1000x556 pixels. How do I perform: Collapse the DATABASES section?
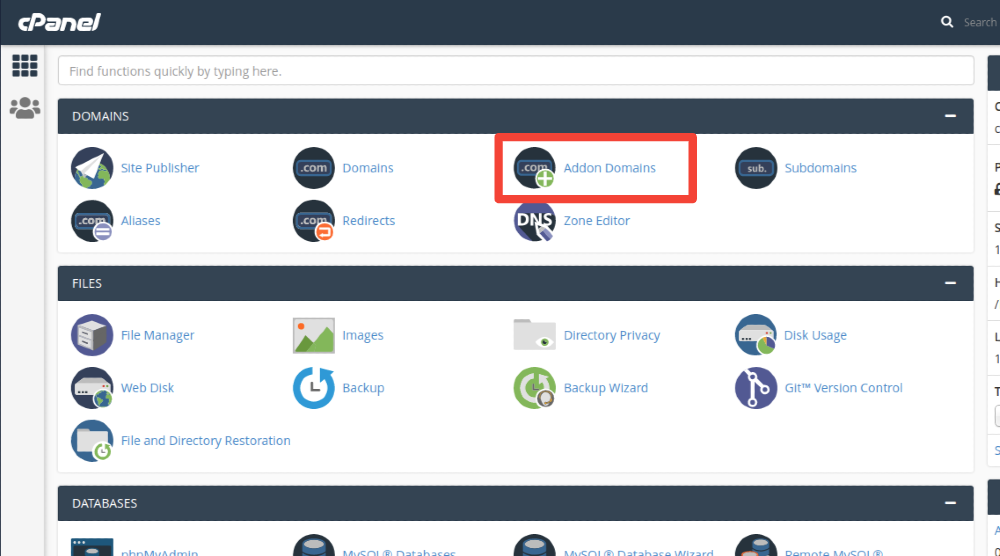pyautogui.click(x=950, y=503)
